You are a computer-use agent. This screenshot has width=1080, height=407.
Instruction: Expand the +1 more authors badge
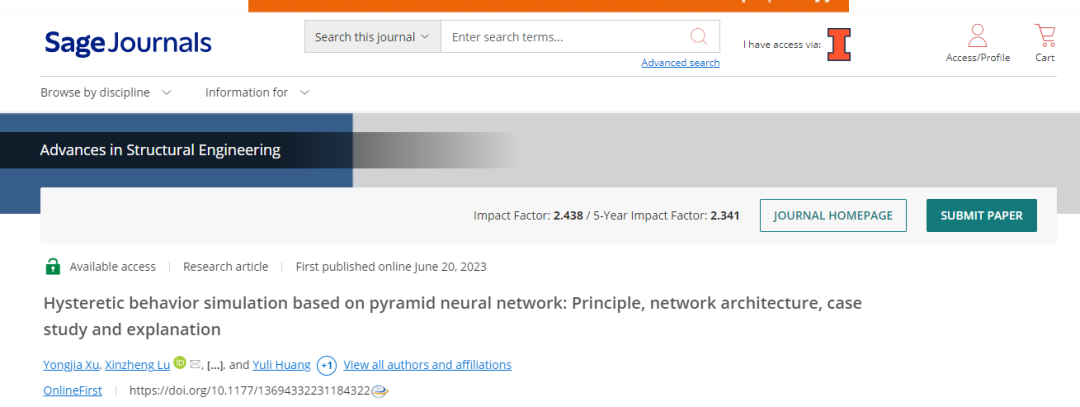click(x=327, y=365)
